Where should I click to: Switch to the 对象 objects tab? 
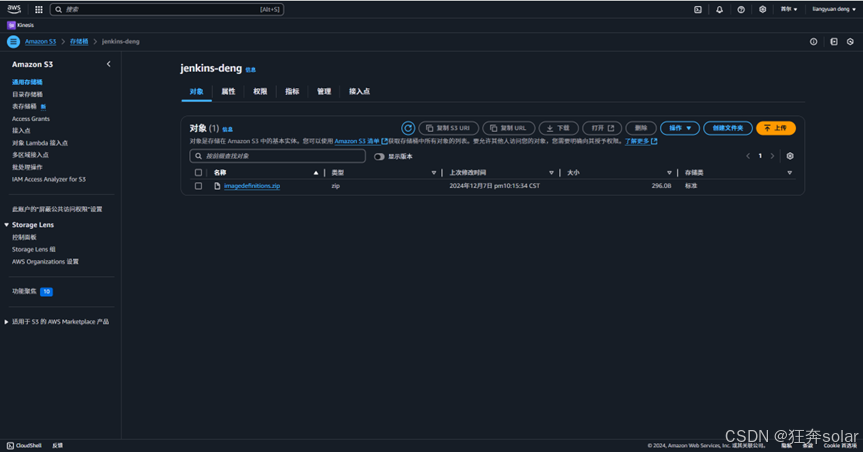196,91
